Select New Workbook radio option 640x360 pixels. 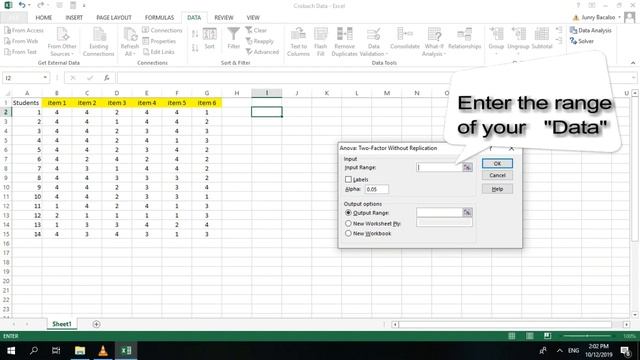click(348, 233)
